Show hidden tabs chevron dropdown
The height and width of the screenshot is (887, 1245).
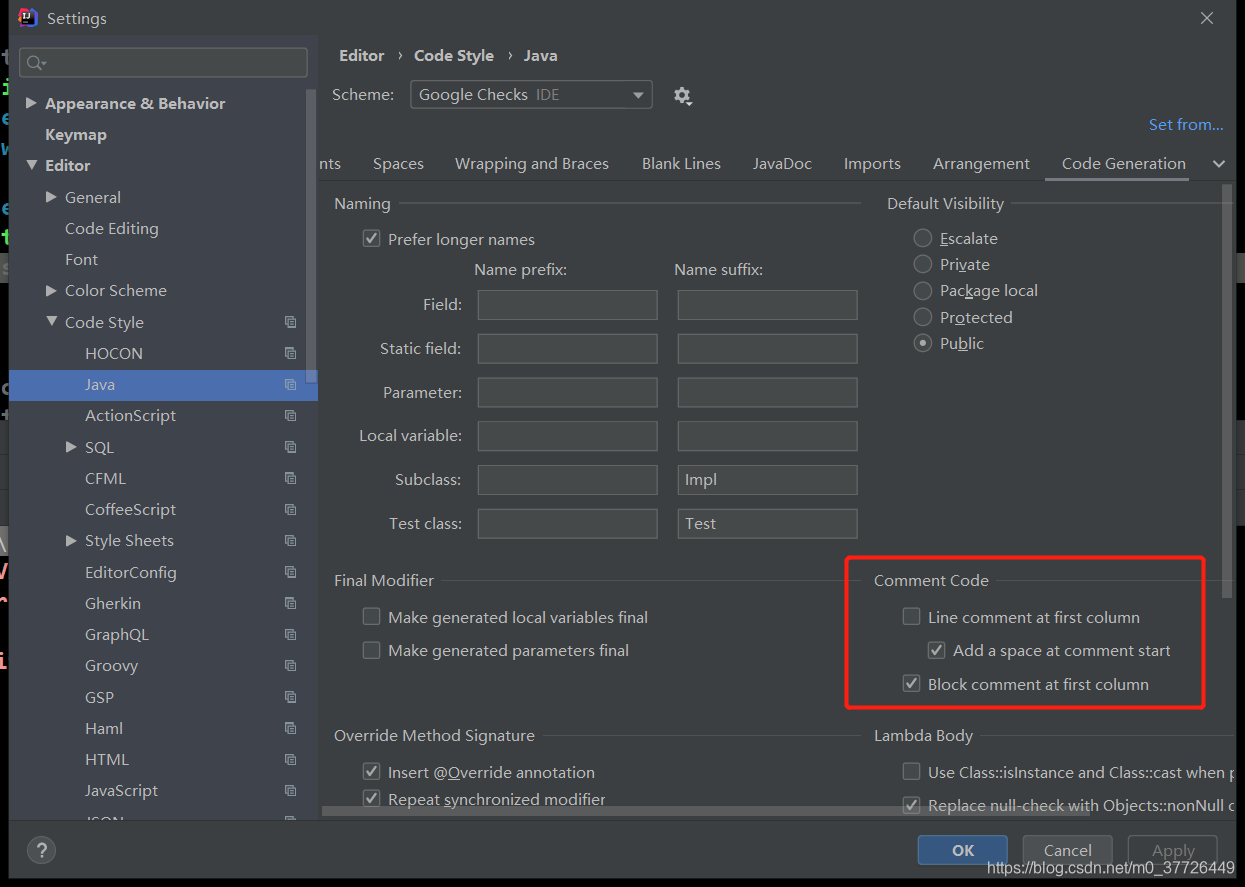[1218, 164]
